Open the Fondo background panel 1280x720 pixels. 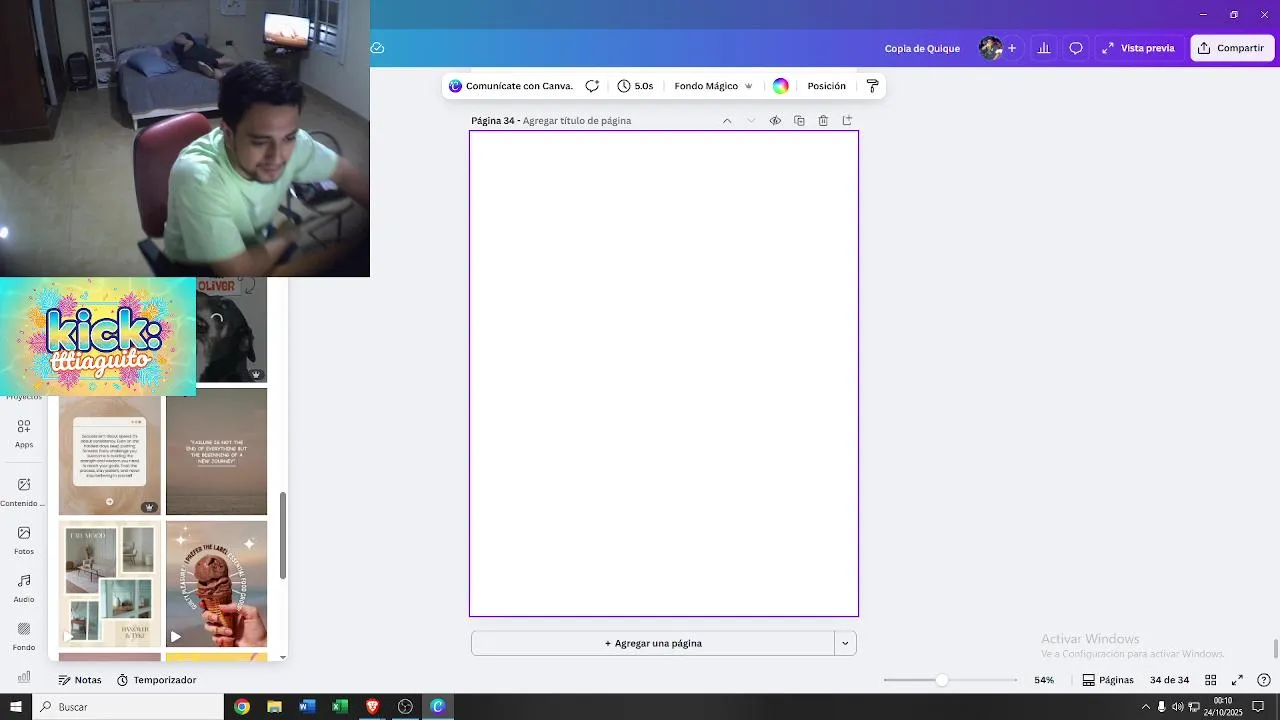tap(24, 636)
